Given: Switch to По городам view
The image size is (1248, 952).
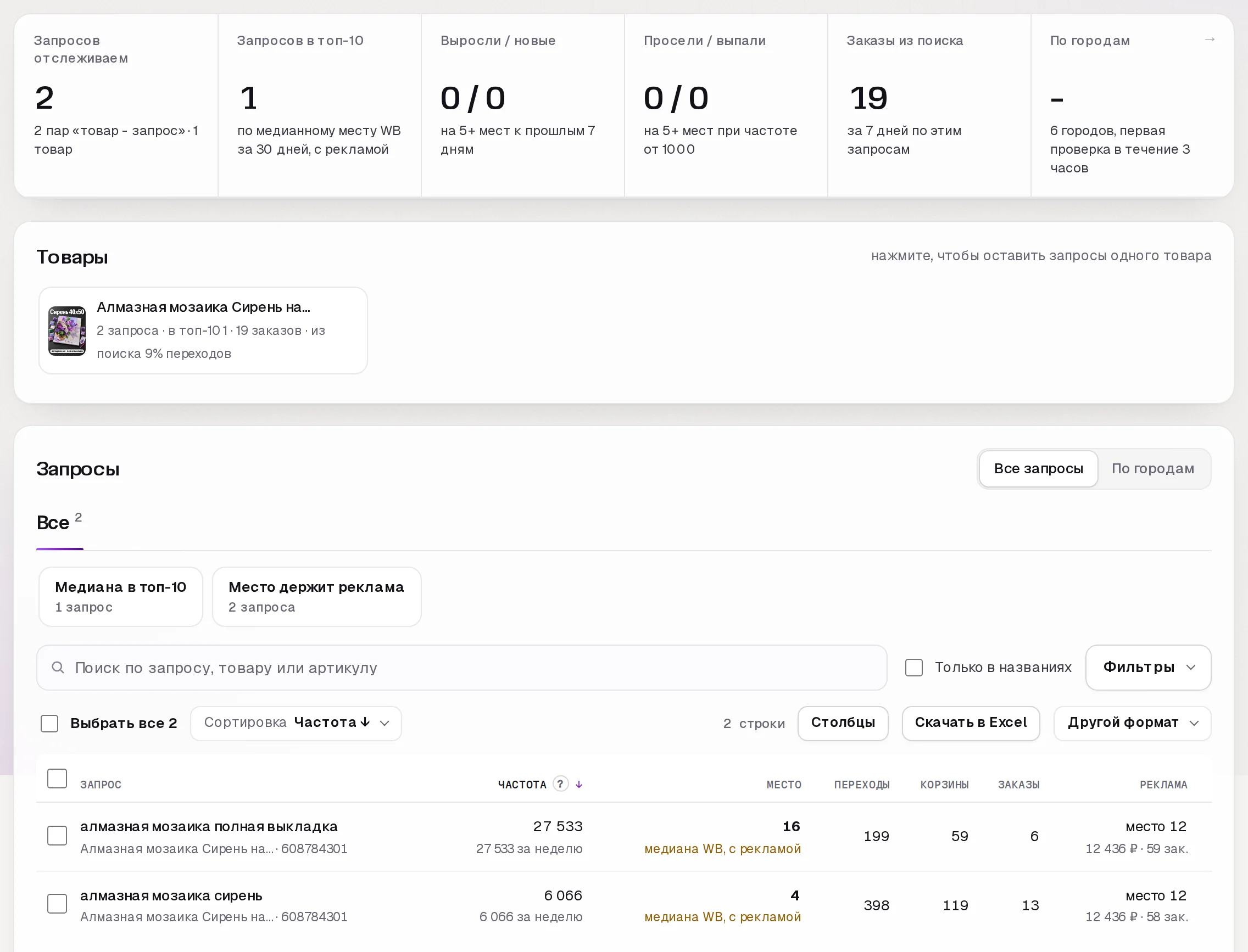Looking at the screenshot, I should click(1153, 469).
